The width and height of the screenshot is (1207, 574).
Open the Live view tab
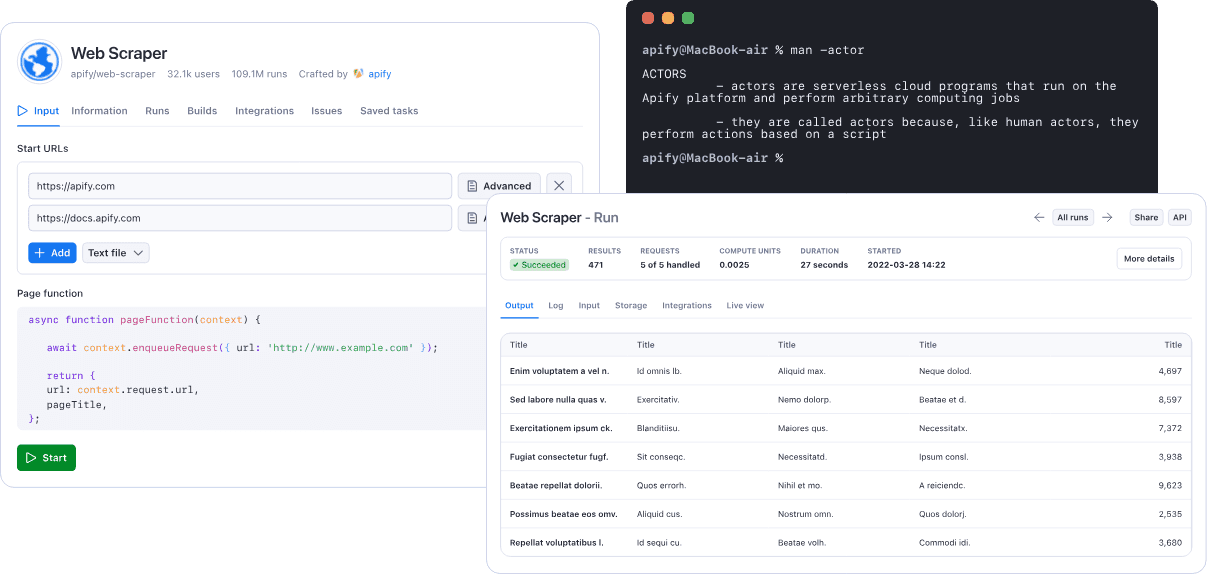(x=745, y=305)
